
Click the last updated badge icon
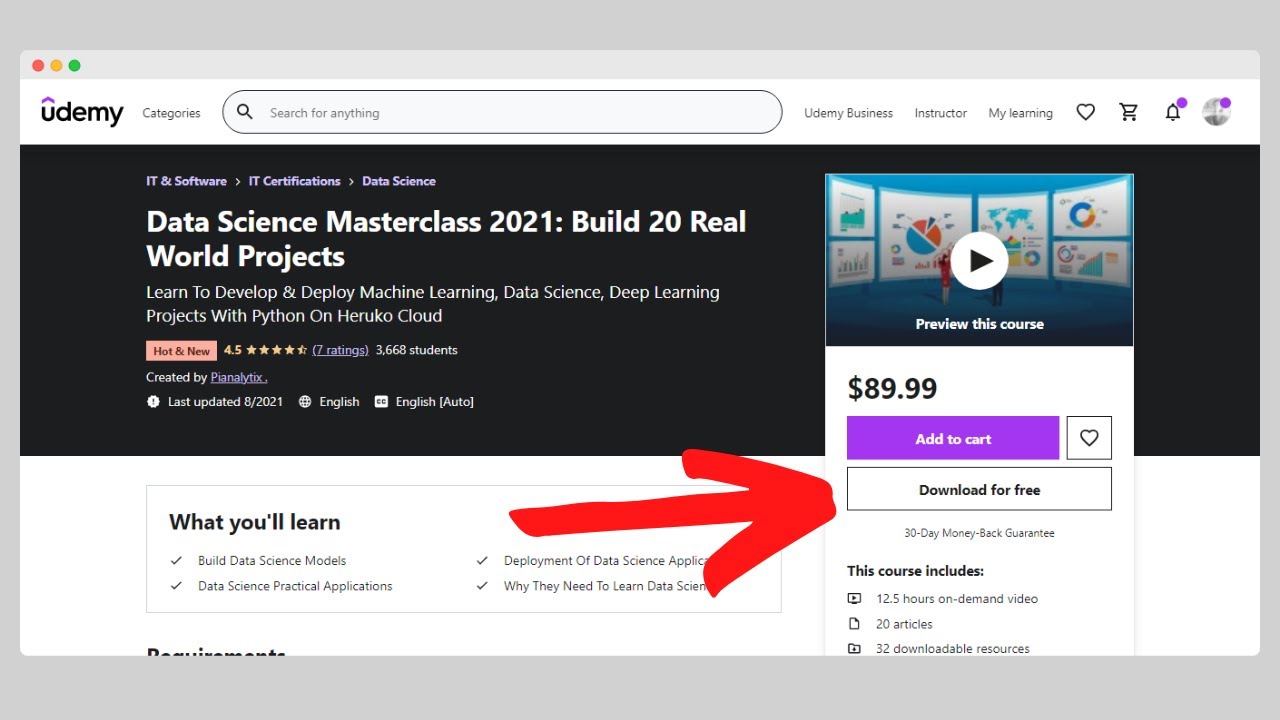[x=153, y=402]
